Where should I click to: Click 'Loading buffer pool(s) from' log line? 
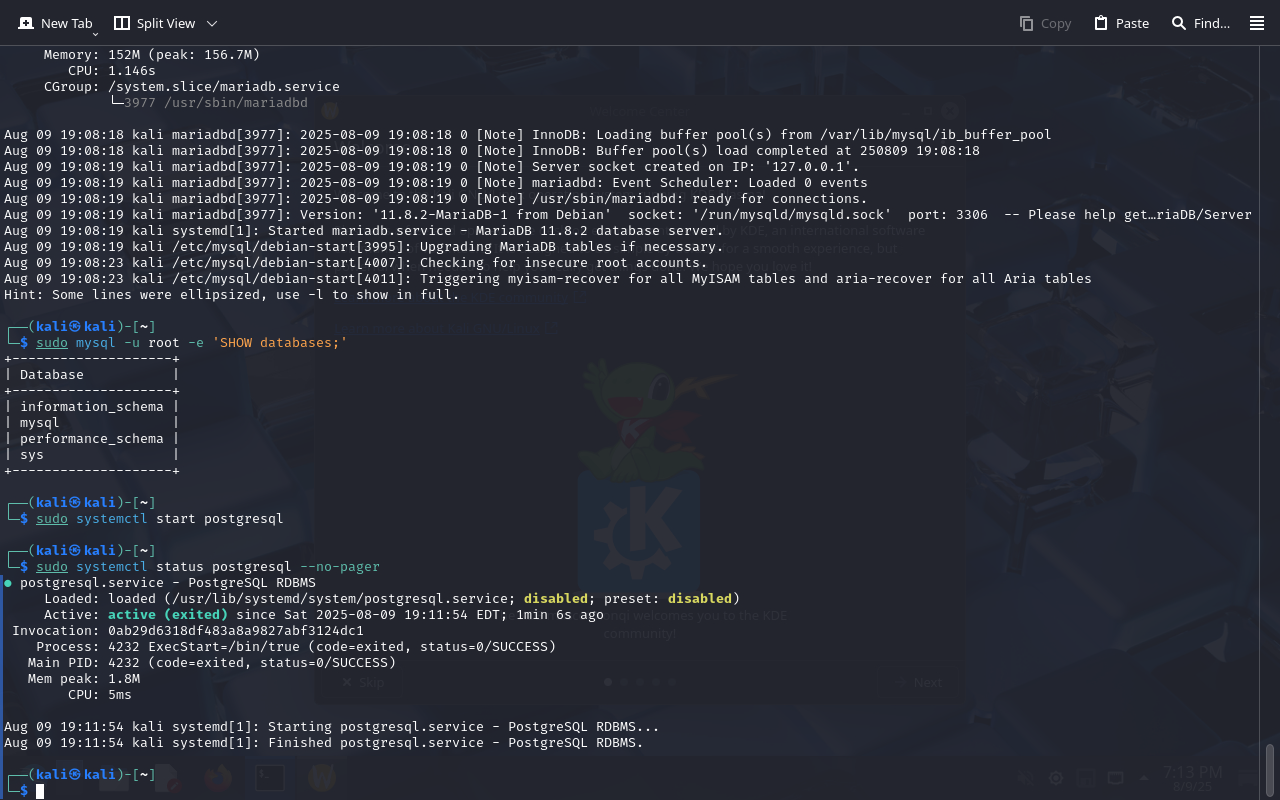pos(528,135)
